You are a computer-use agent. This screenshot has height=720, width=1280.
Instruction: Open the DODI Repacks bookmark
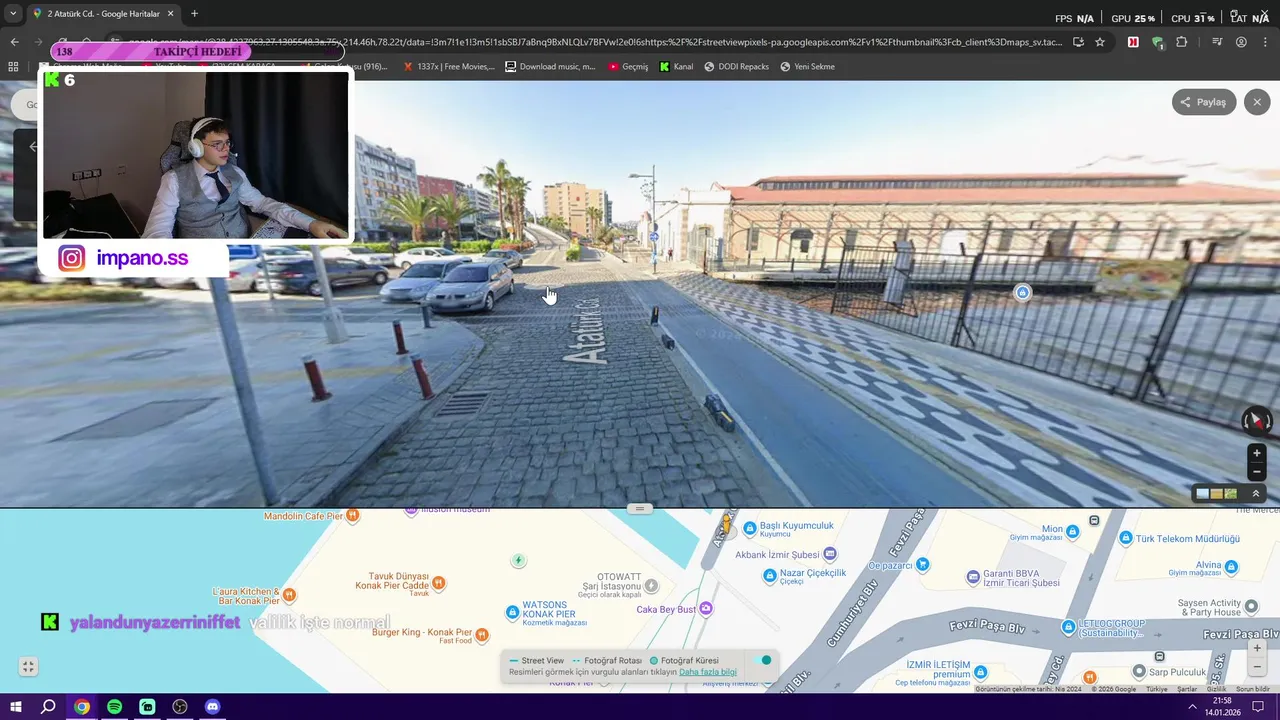(x=736, y=67)
